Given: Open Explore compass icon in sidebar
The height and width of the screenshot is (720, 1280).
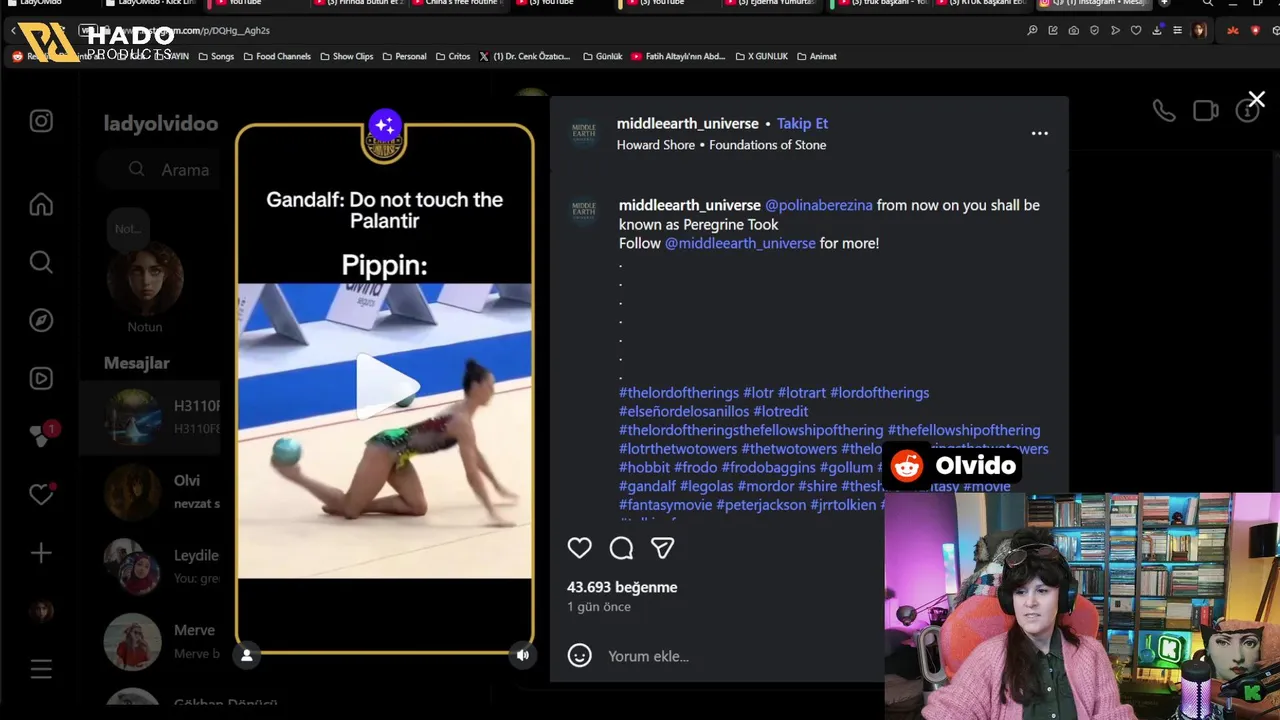Looking at the screenshot, I should pos(41,320).
